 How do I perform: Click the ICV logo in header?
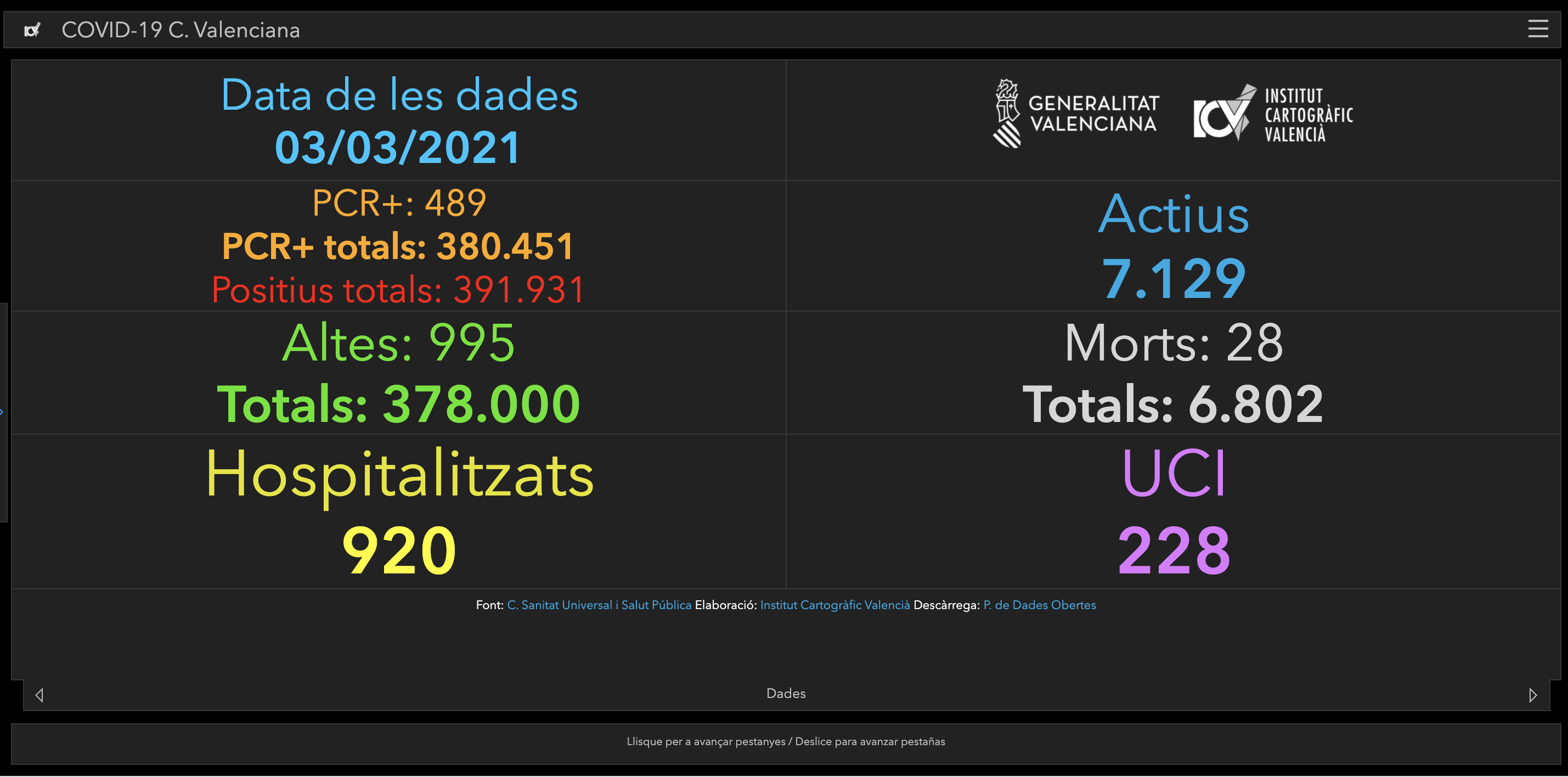[32, 30]
